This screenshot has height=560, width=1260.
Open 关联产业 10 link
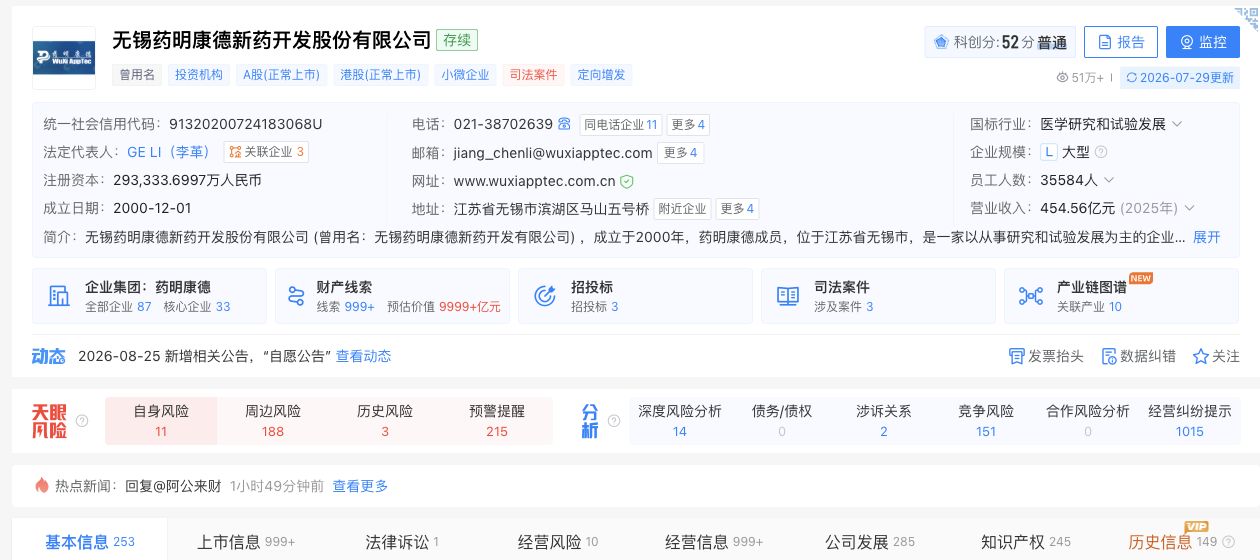point(1089,306)
